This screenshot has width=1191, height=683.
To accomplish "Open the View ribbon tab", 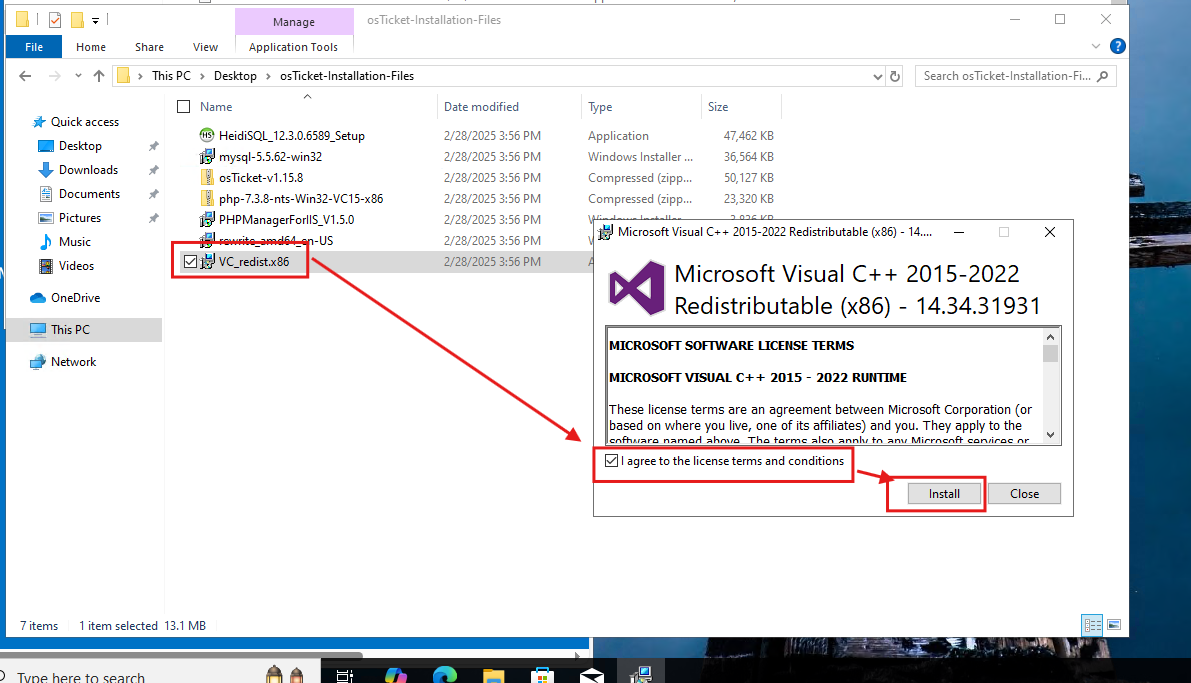I will point(205,47).
